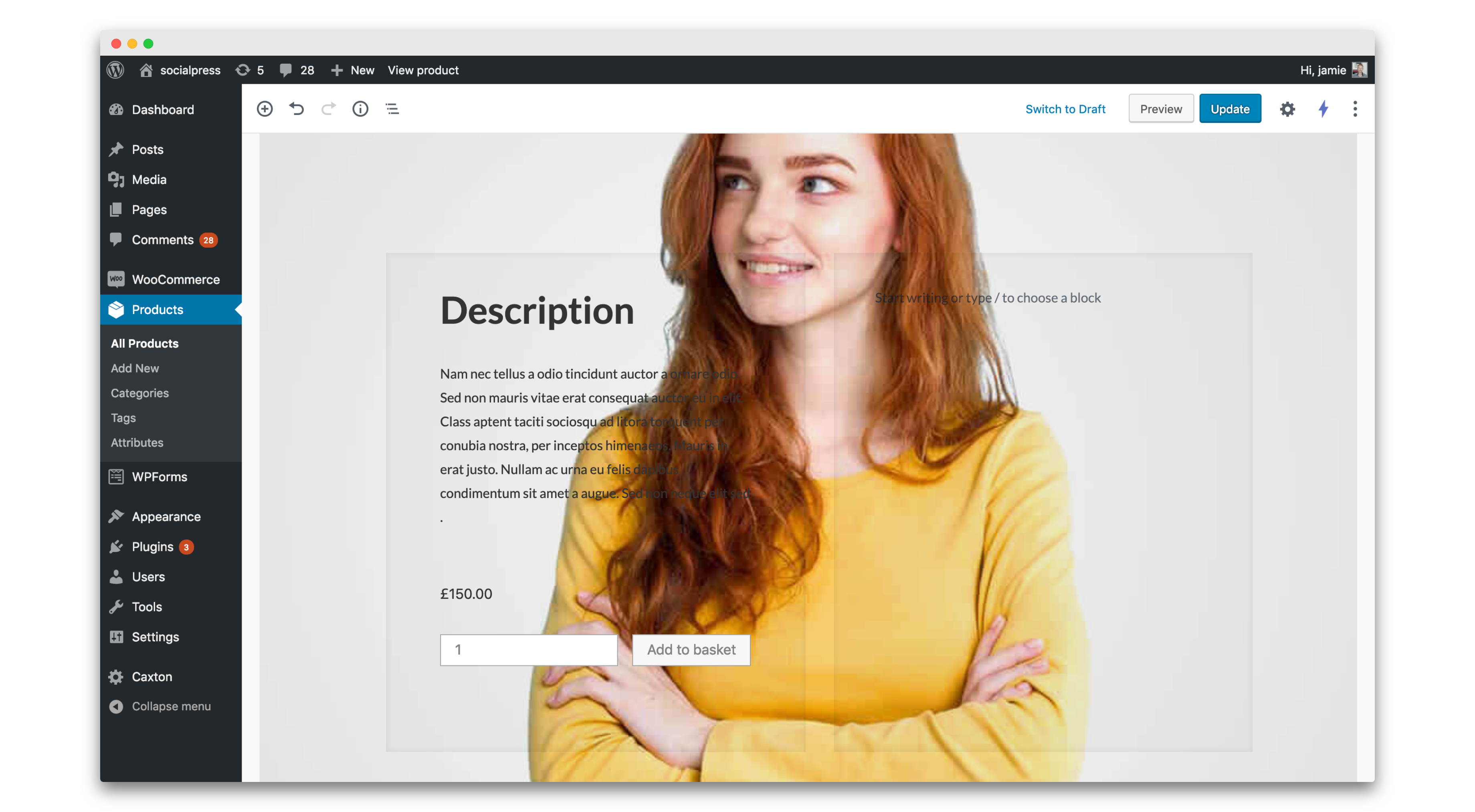Click the Preview button
The height and width of the screenshot is (812, 1475).
1160,108
